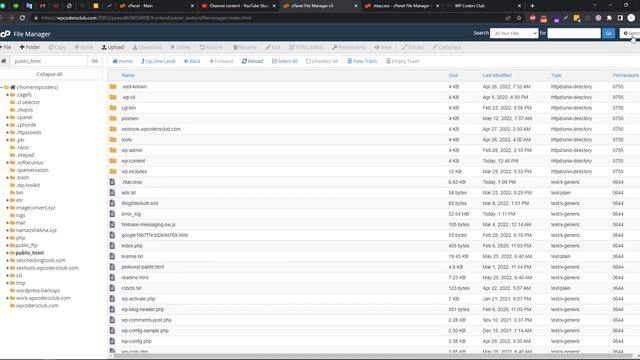Click the Download toolbar button

click(x=147, y=47)
